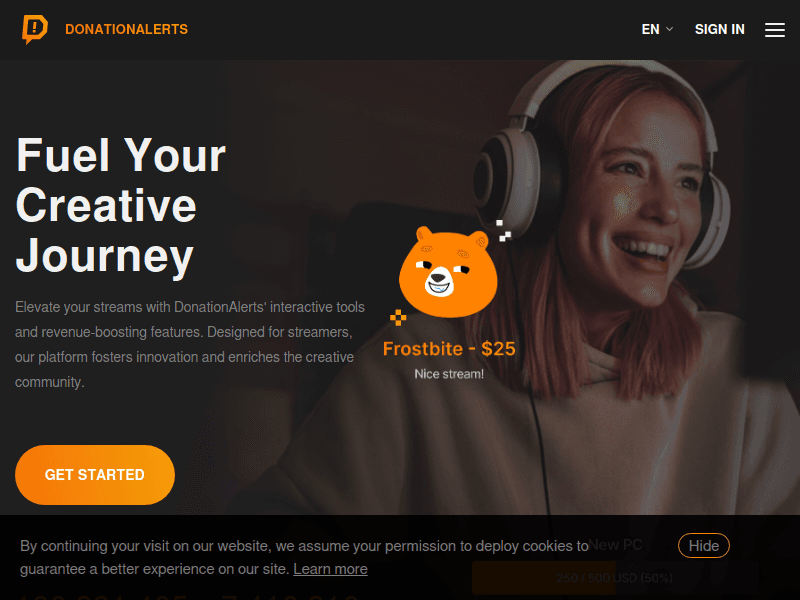This screenshot has width=800, height=600.
Task: Open the hamburger menu icon
Action: pos(774,30)
